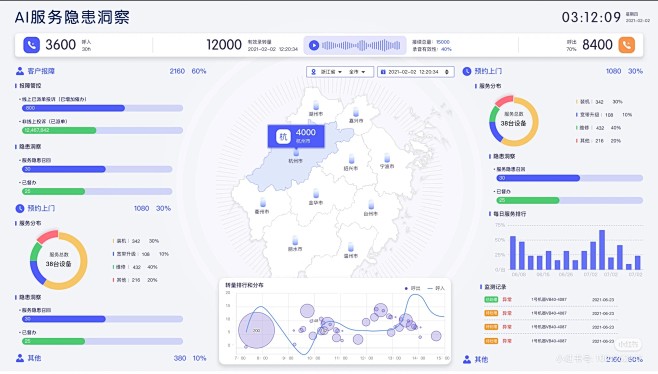Click the 其他 user icon at bottom left
Viewport: 658px width, 374px height.
[20, 358]
